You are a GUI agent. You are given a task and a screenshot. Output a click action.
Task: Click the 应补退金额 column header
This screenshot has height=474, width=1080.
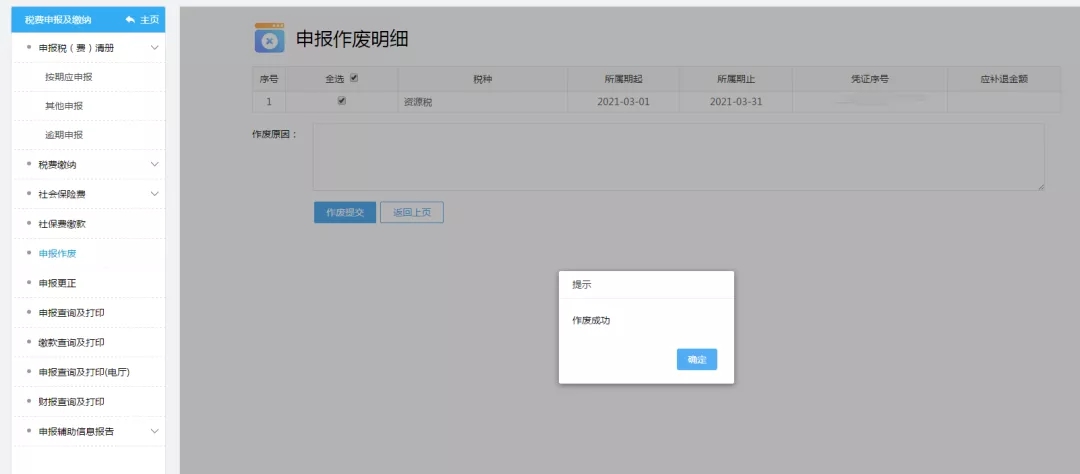point(1004,79)
